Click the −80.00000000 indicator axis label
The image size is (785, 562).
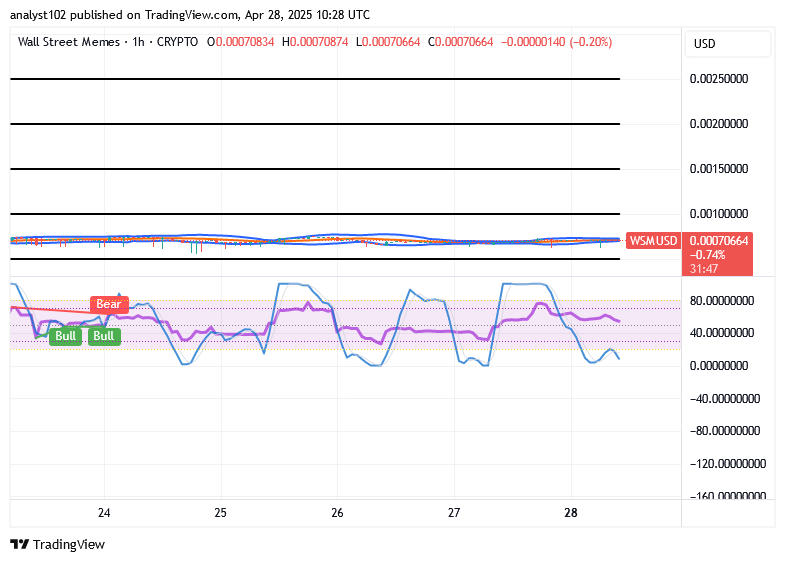tap(725, 431)
